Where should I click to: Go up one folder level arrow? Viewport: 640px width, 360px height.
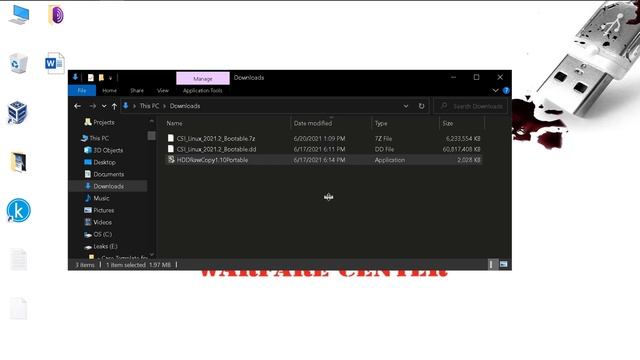click(x=114, y=106)
